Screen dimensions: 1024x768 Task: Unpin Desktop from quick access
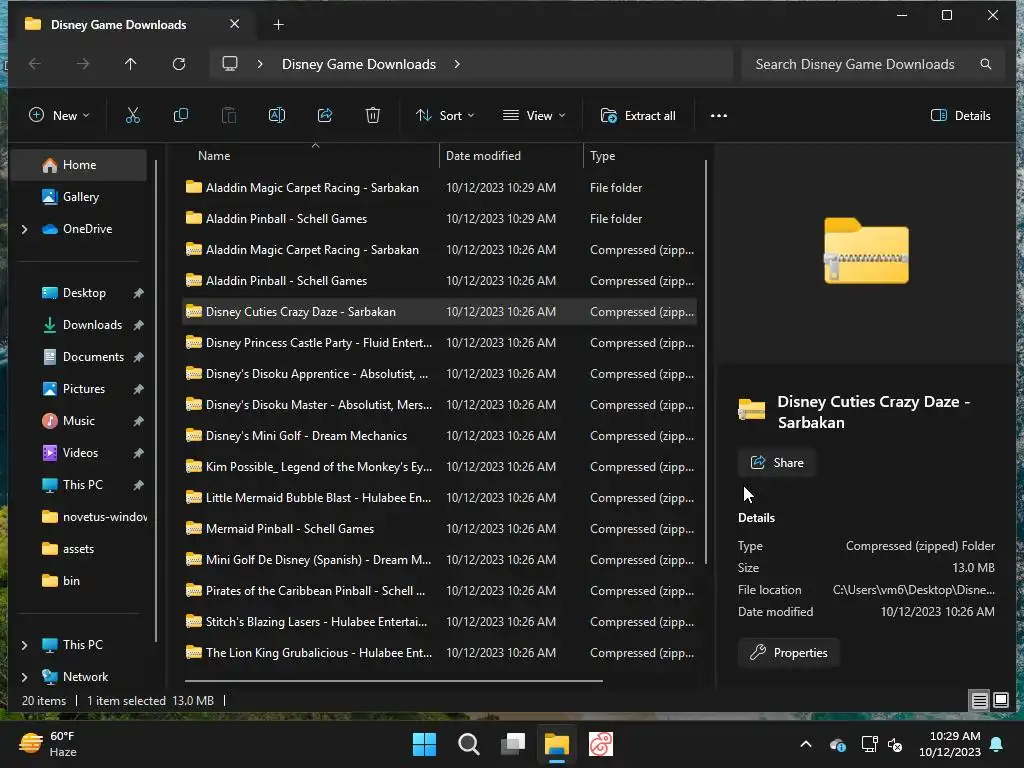tap(138, 293)
